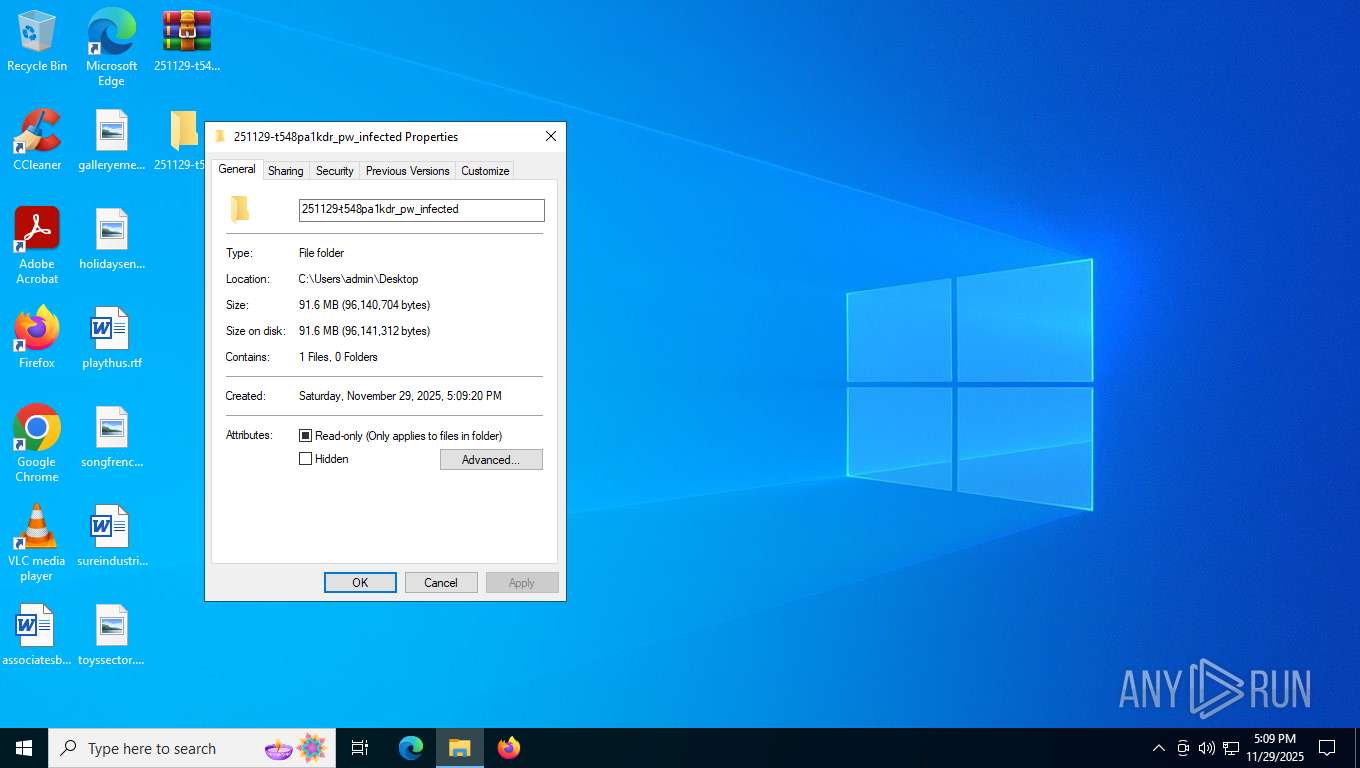Click the C:\Users\admin\Desktop location text
The height and width of the screenshot is (768, 1360).
pyautogui.click(x=359, y=279)
